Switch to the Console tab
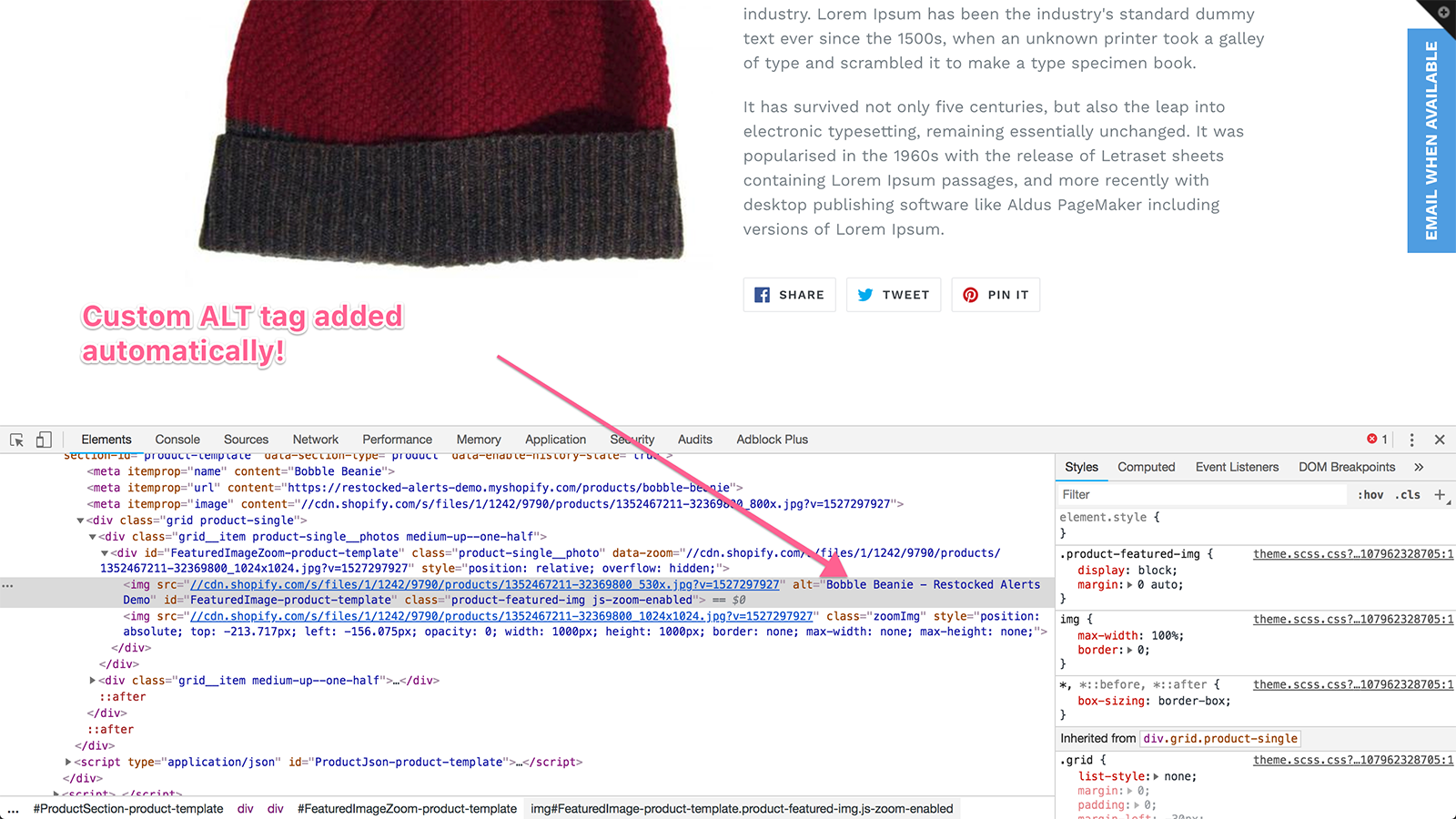This screenshot has height=819, width=1456. (177, 440)
